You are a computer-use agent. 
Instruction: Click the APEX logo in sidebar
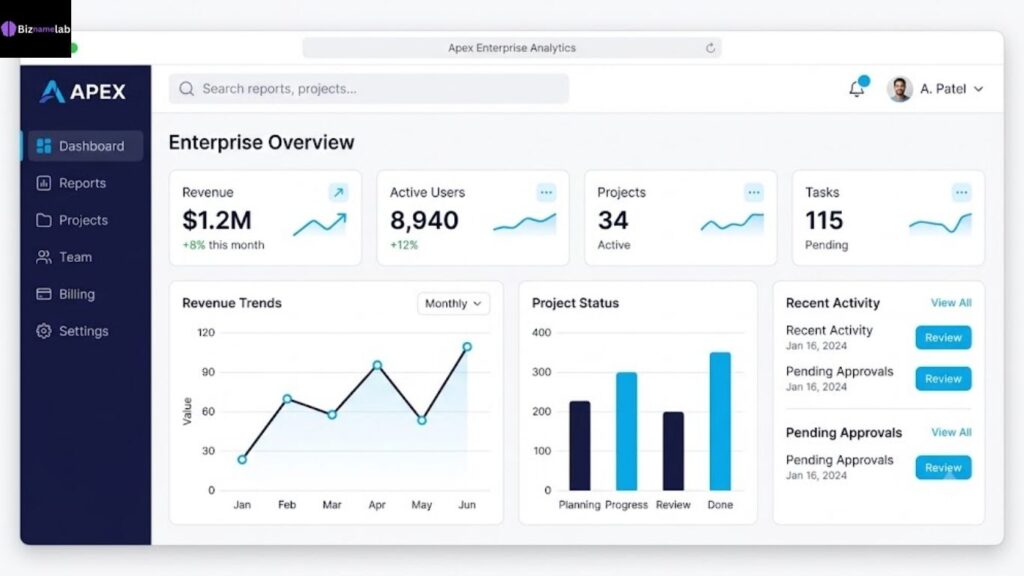(82, 91)
